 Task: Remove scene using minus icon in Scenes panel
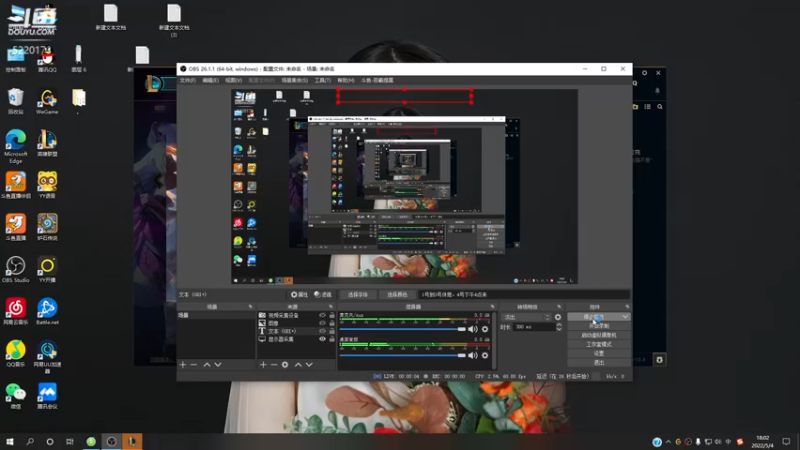pos(194,365)
